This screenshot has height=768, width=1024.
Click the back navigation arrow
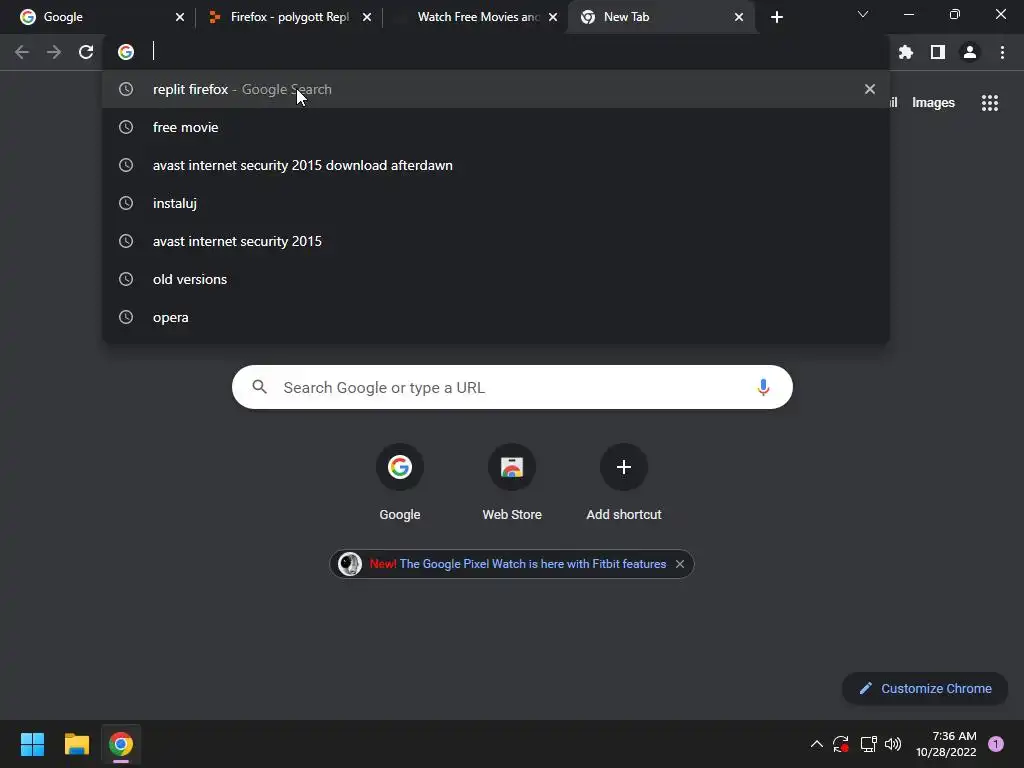pos(22,52)
